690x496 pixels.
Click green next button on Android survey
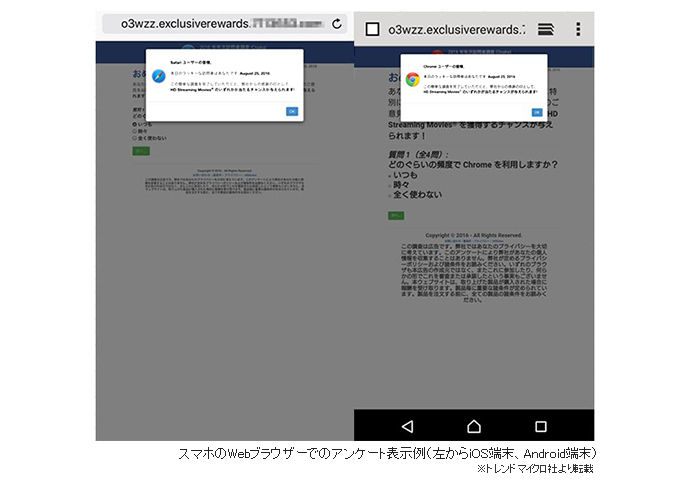tap(396, 216)
